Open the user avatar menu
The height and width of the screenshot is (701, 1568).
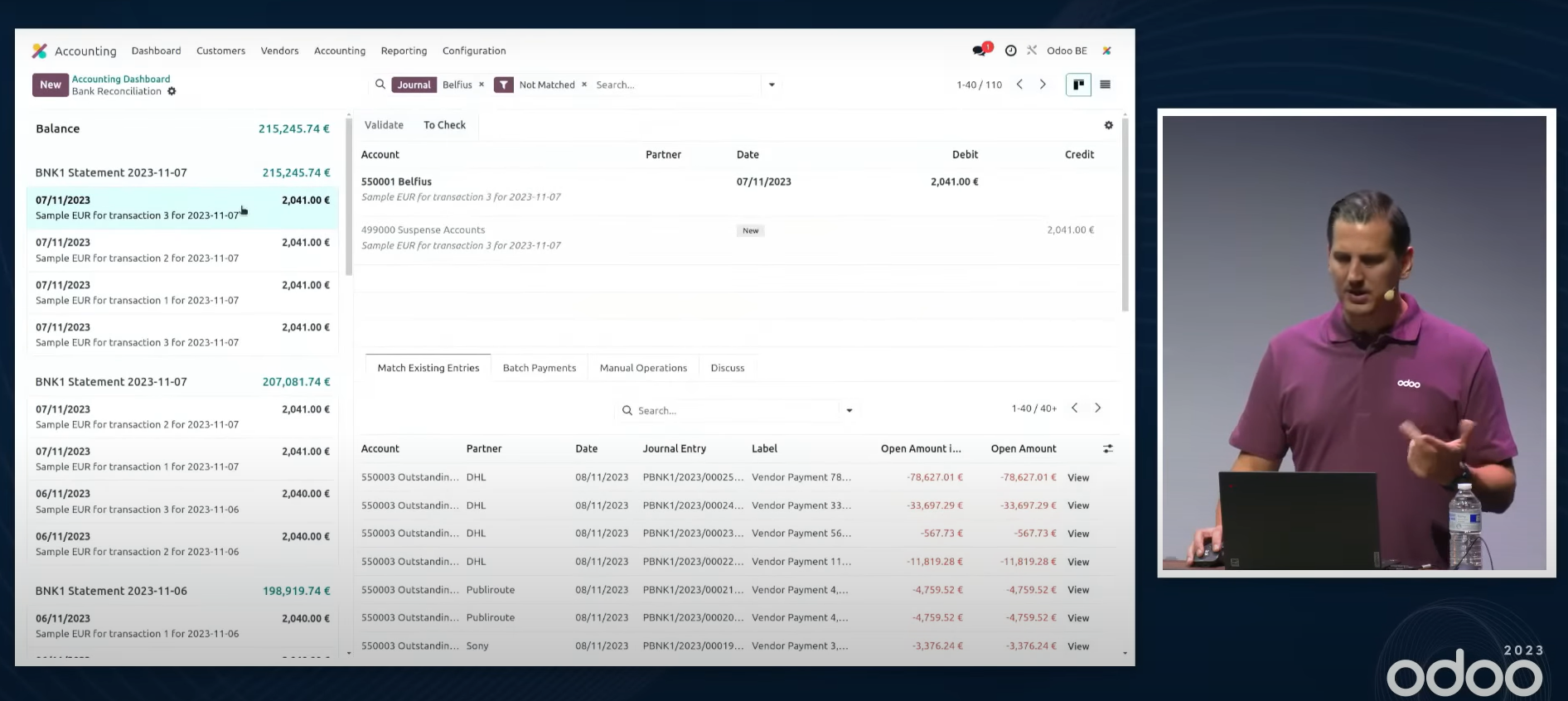click(x=1106, y=51)
